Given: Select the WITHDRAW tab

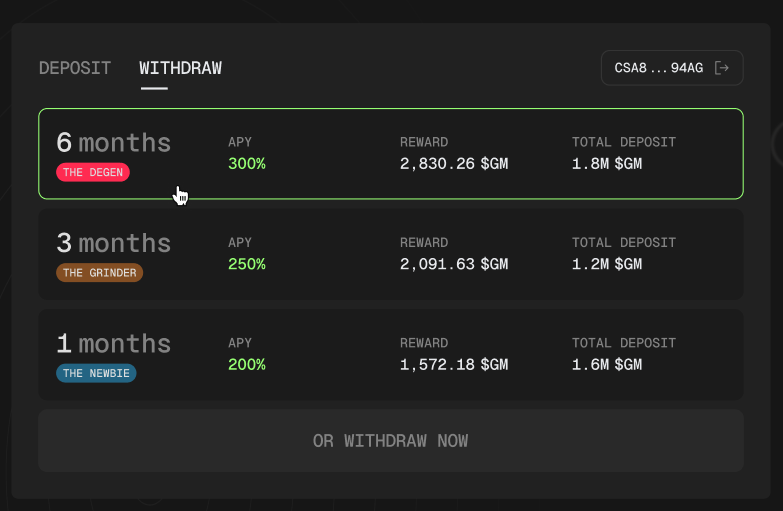Looking at the screenshot, I should pyautogui.click(x=180, y=68).
